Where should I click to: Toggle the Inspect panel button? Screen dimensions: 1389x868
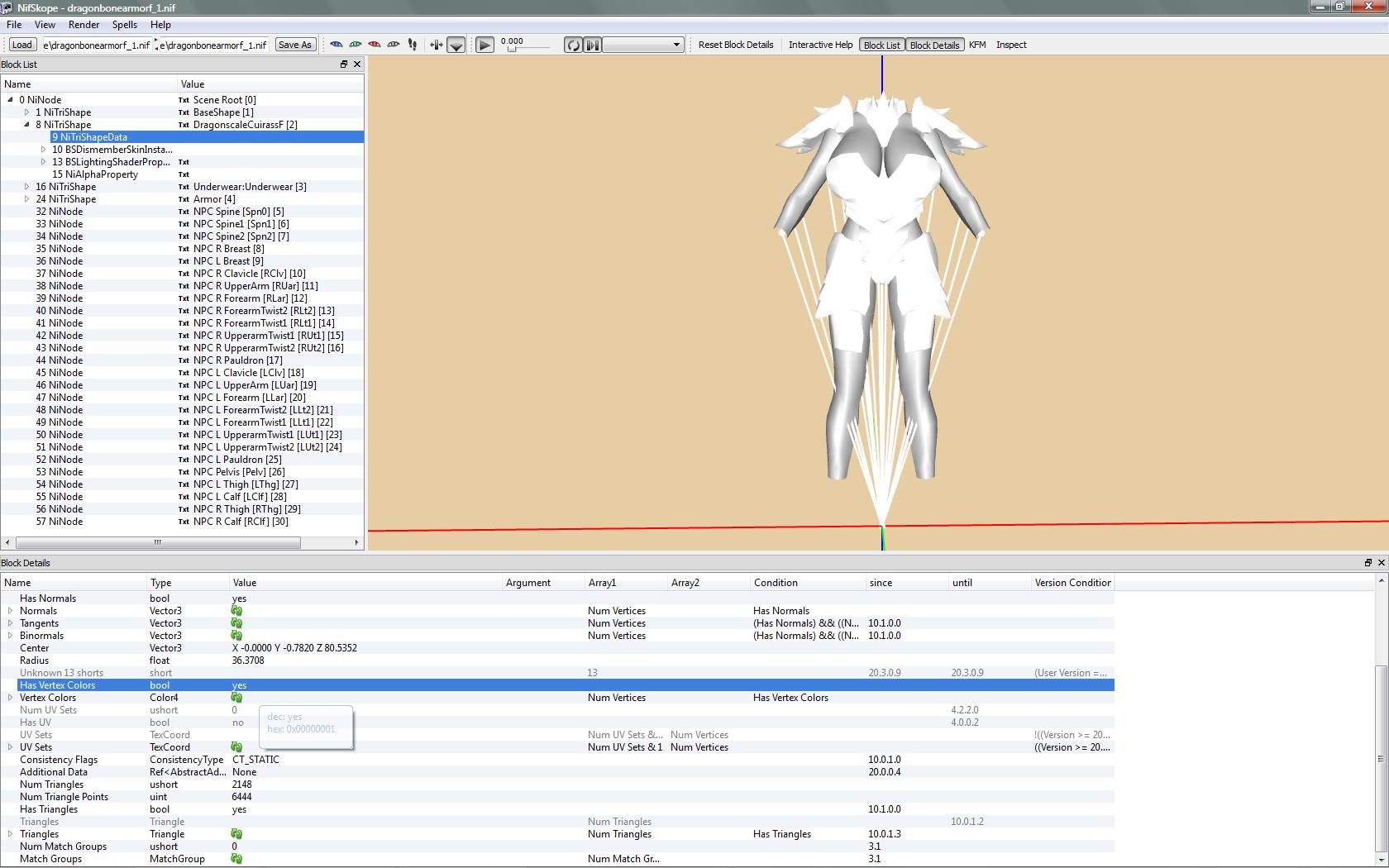[1011, 45]
